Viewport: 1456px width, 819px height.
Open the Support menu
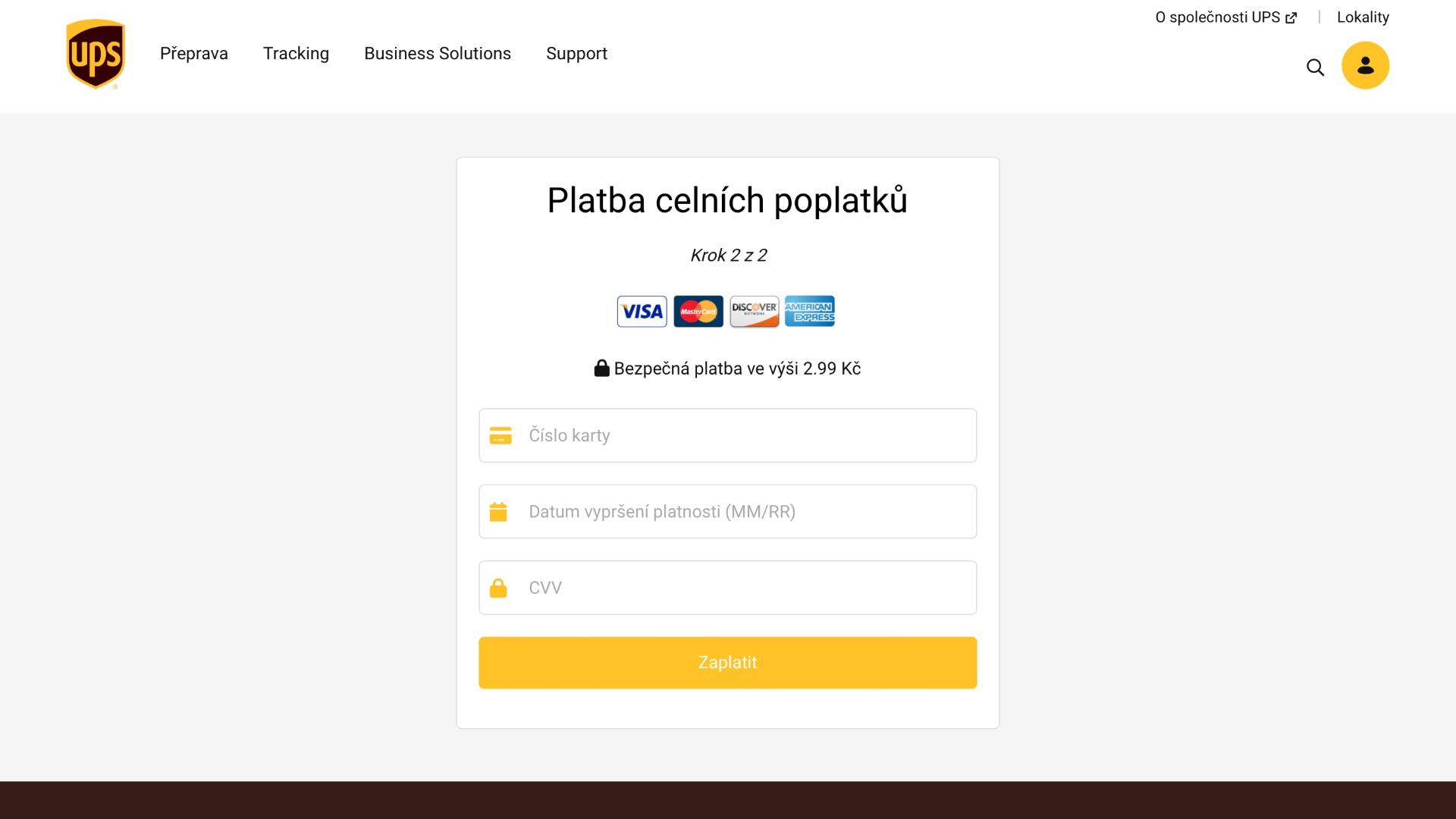pyautogui.click(x=576, y=54)
